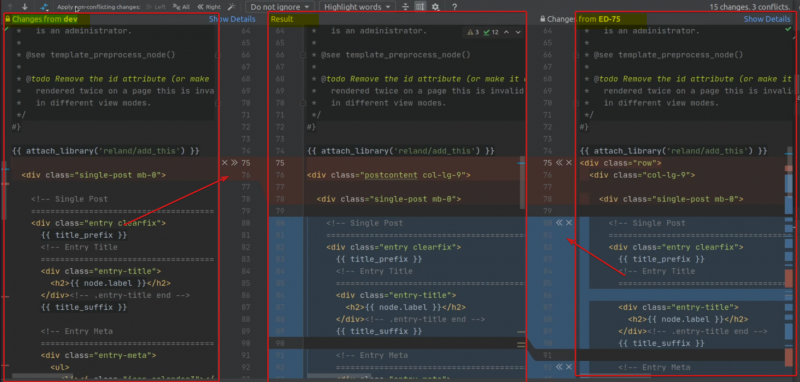800x382 pixels.
Task: Click '{{ title_prefix }}' in the dev pane
Action: pyautogui.click(x=84, y=235)
